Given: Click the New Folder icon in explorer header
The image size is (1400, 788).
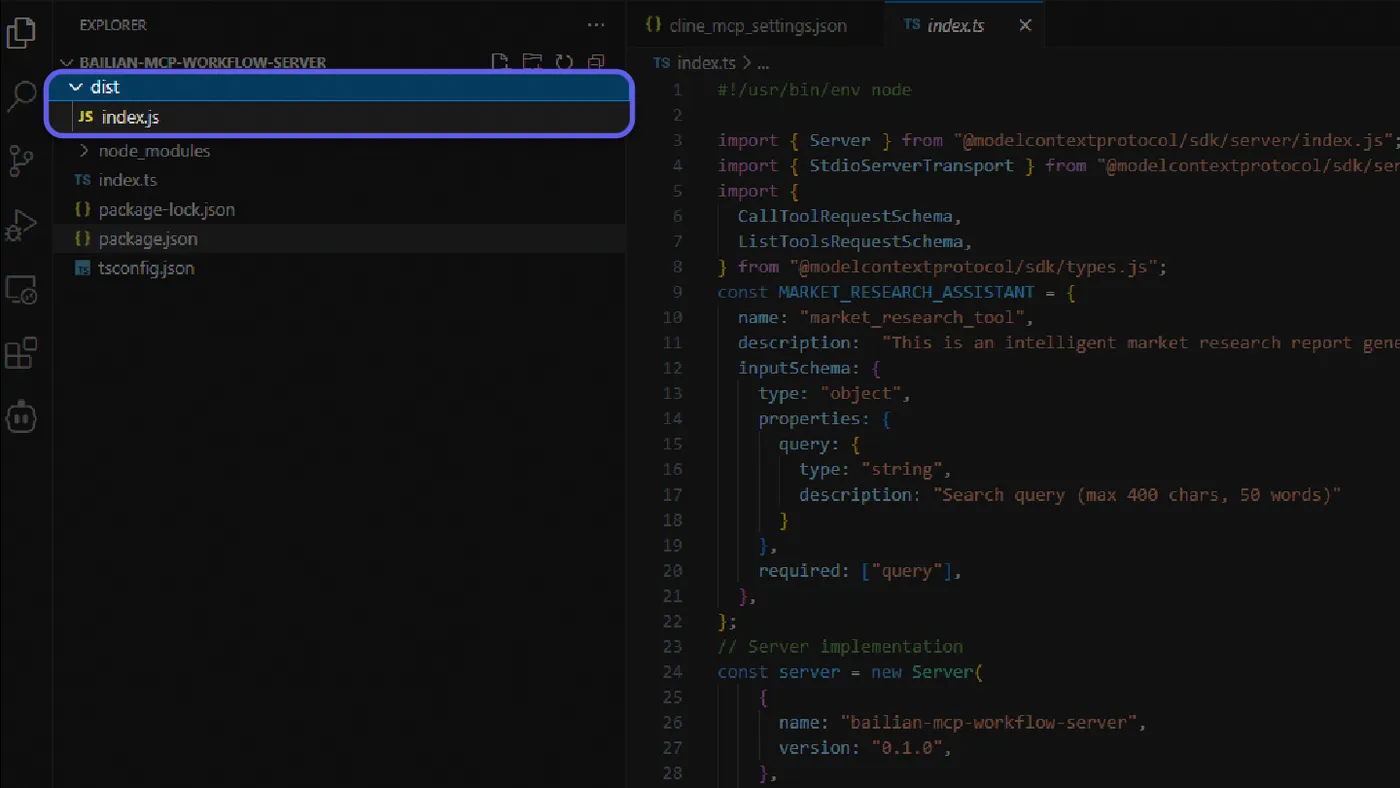Looking at the screenshot, I should 532,63.
